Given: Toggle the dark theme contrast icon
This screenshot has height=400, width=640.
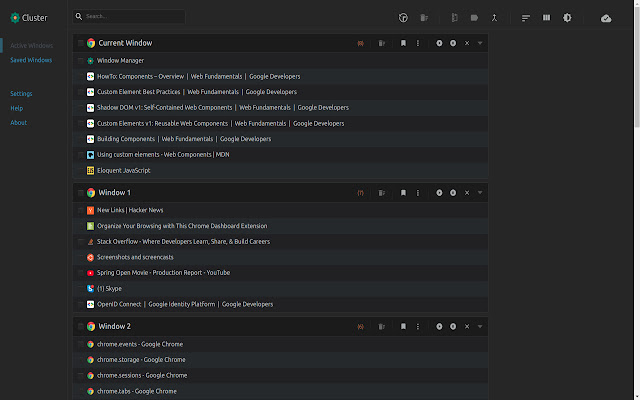Looking at the screenshot, I should click(567, 18).
